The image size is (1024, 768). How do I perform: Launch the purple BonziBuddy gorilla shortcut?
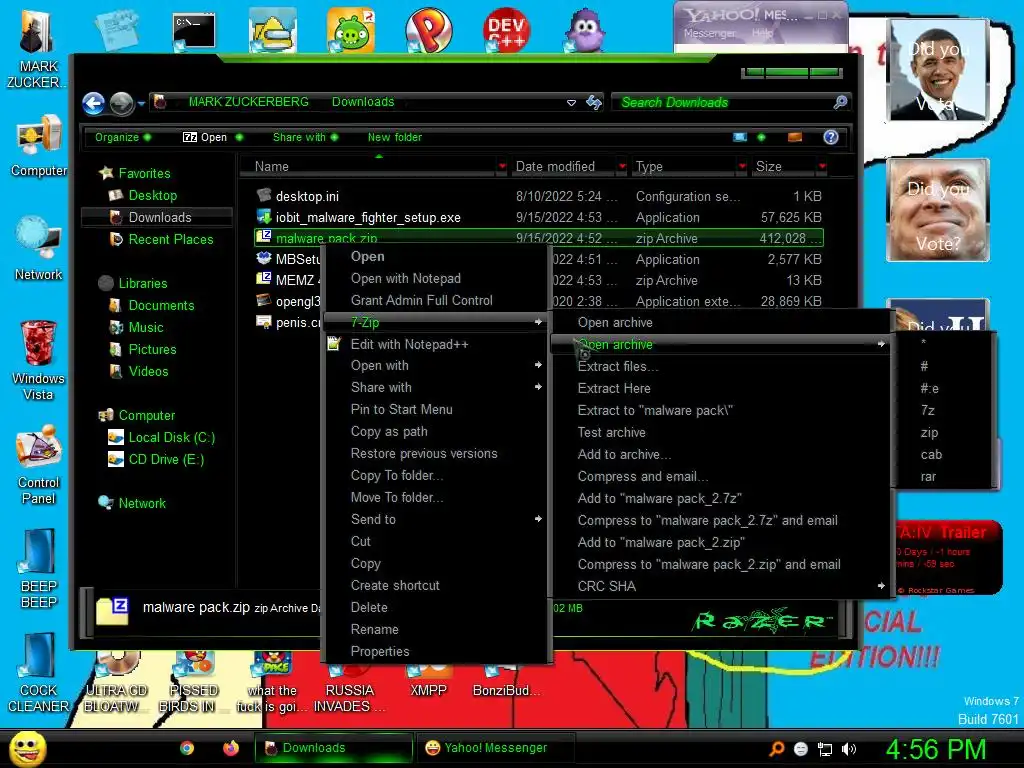click(585, 30)
